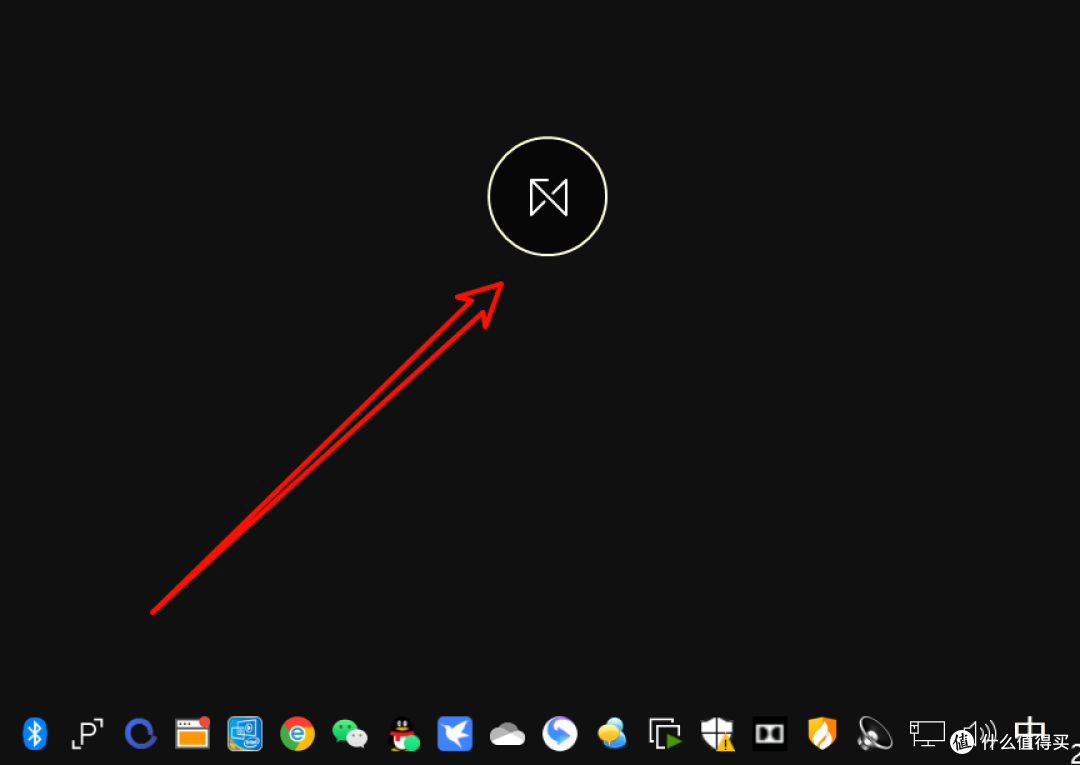Open the gray loudspeaker audio manager icon
Screen dimensions: 1080x765
click(875, 734)
